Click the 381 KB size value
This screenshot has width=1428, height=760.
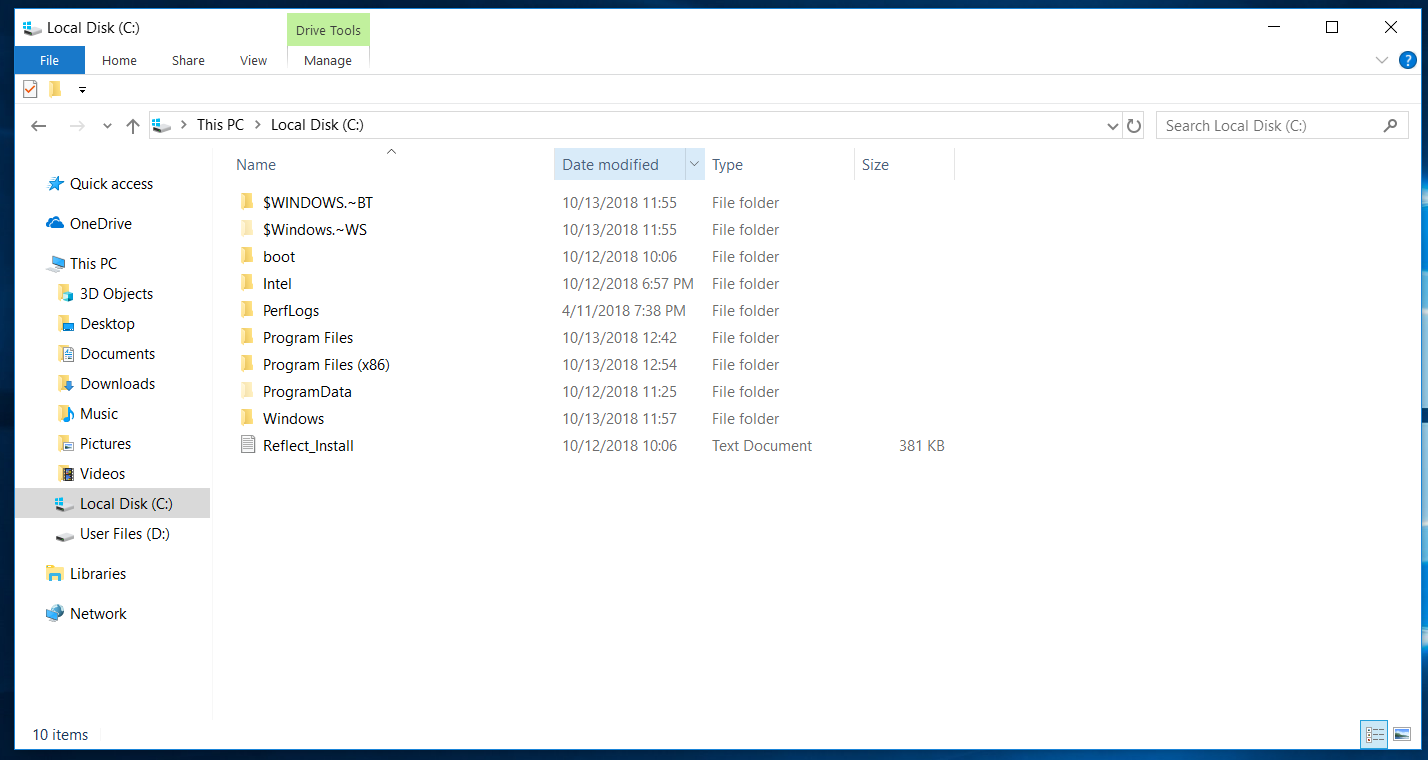tap(921, 446)
